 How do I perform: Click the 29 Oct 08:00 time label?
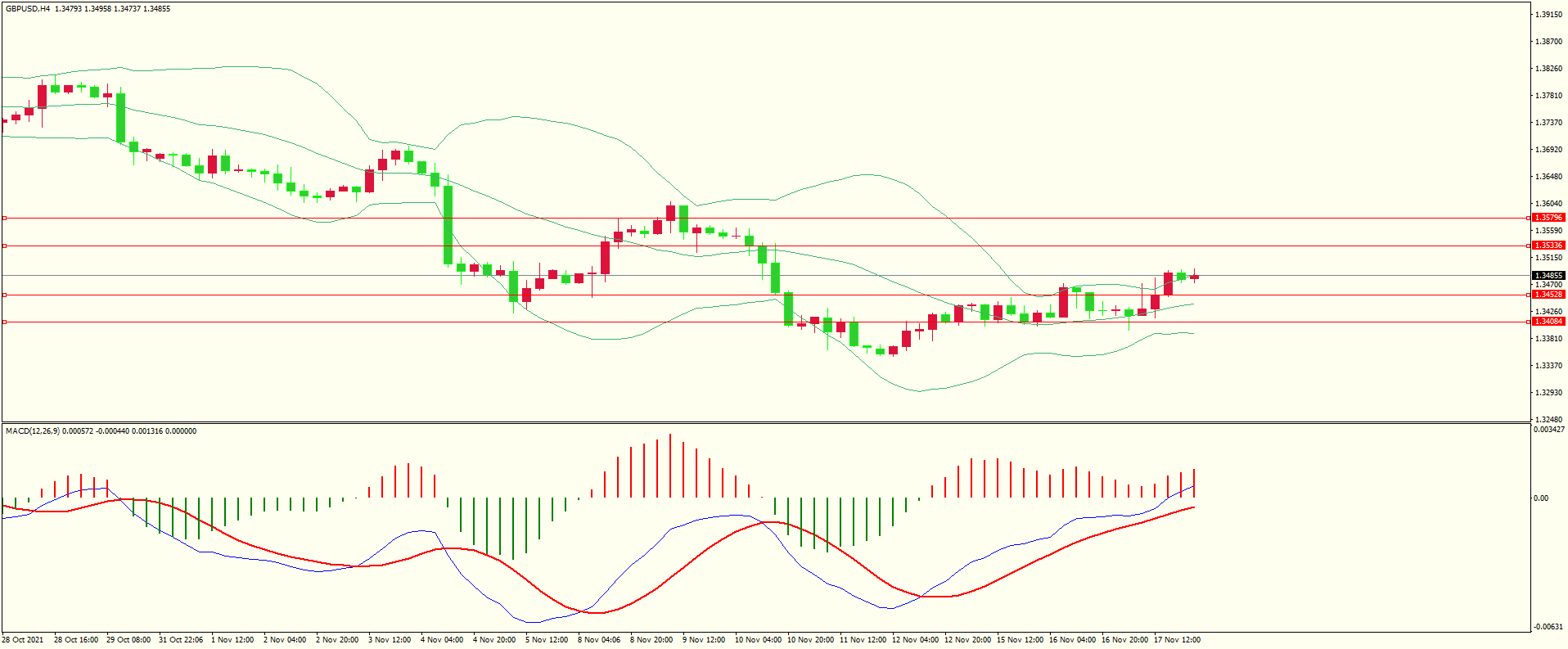coord(128,640)
